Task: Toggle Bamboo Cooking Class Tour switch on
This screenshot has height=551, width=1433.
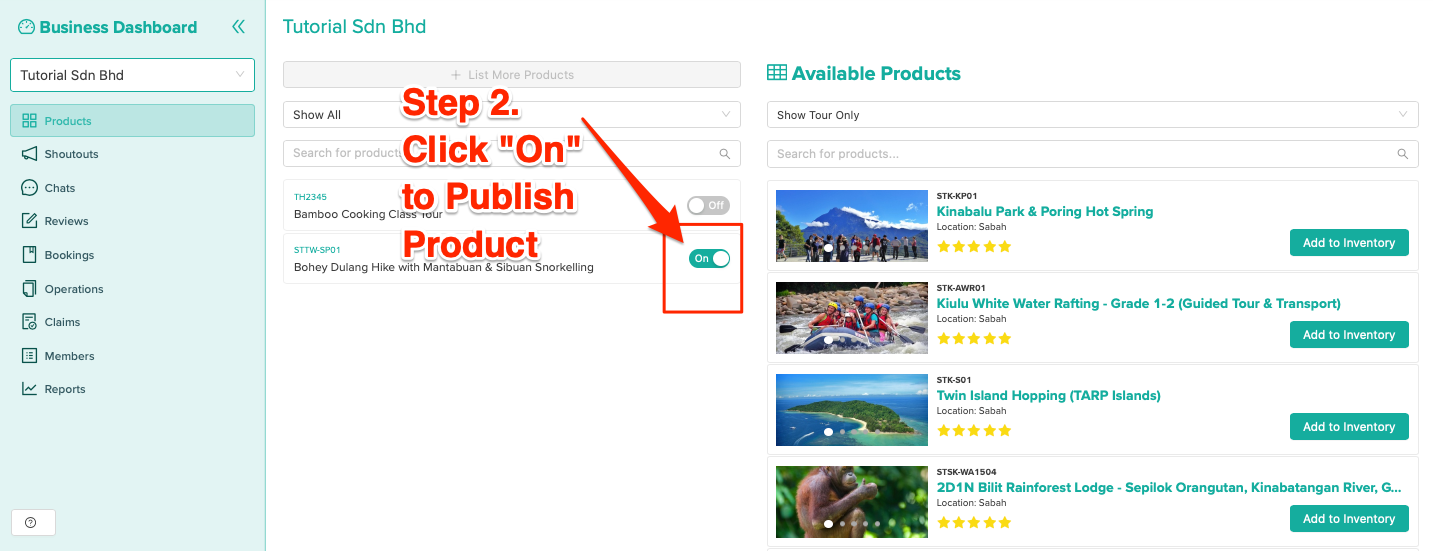Action: [708, 205]
